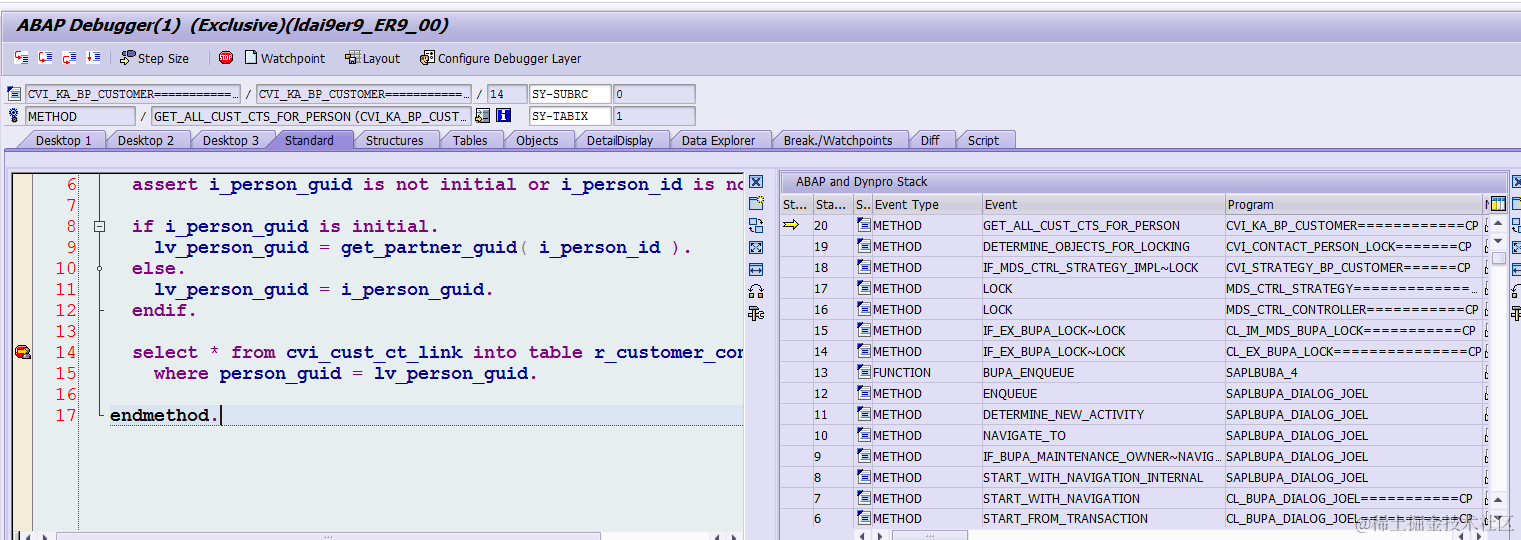Viewport: 1521px width, 540px height.
Task: Create a new Watchpoint
Action: pos(285,58)
